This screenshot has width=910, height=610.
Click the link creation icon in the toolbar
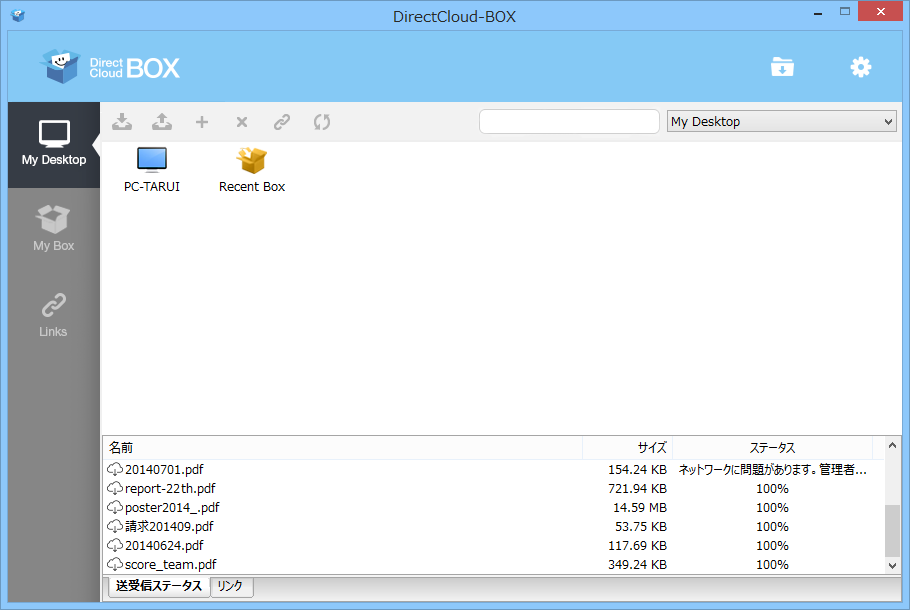click(x=281, y=121)
